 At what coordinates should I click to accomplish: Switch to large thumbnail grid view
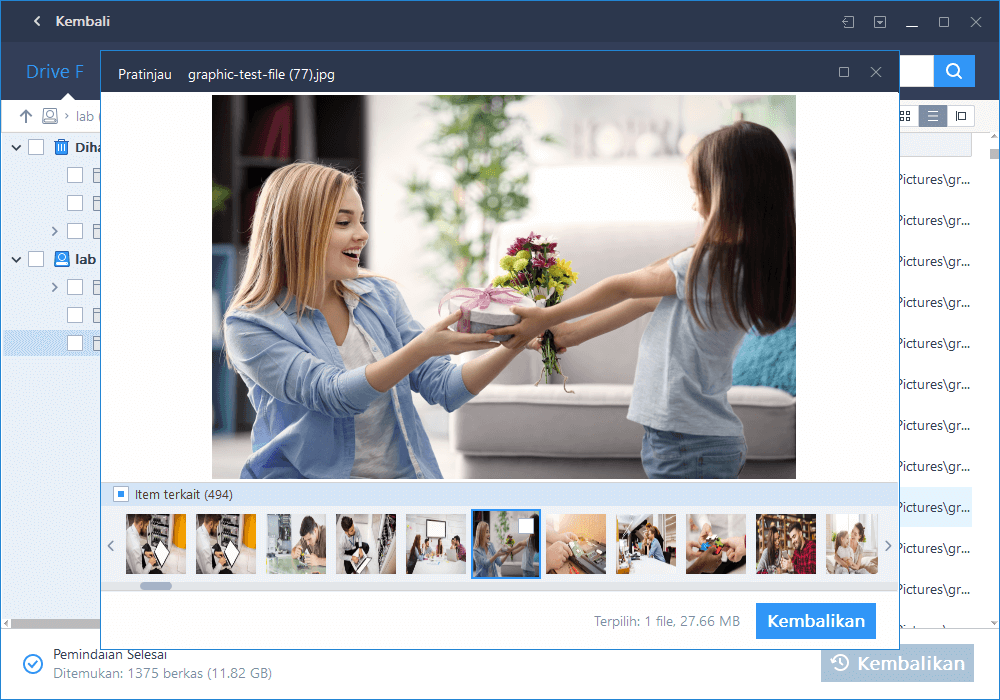[905, 116]
